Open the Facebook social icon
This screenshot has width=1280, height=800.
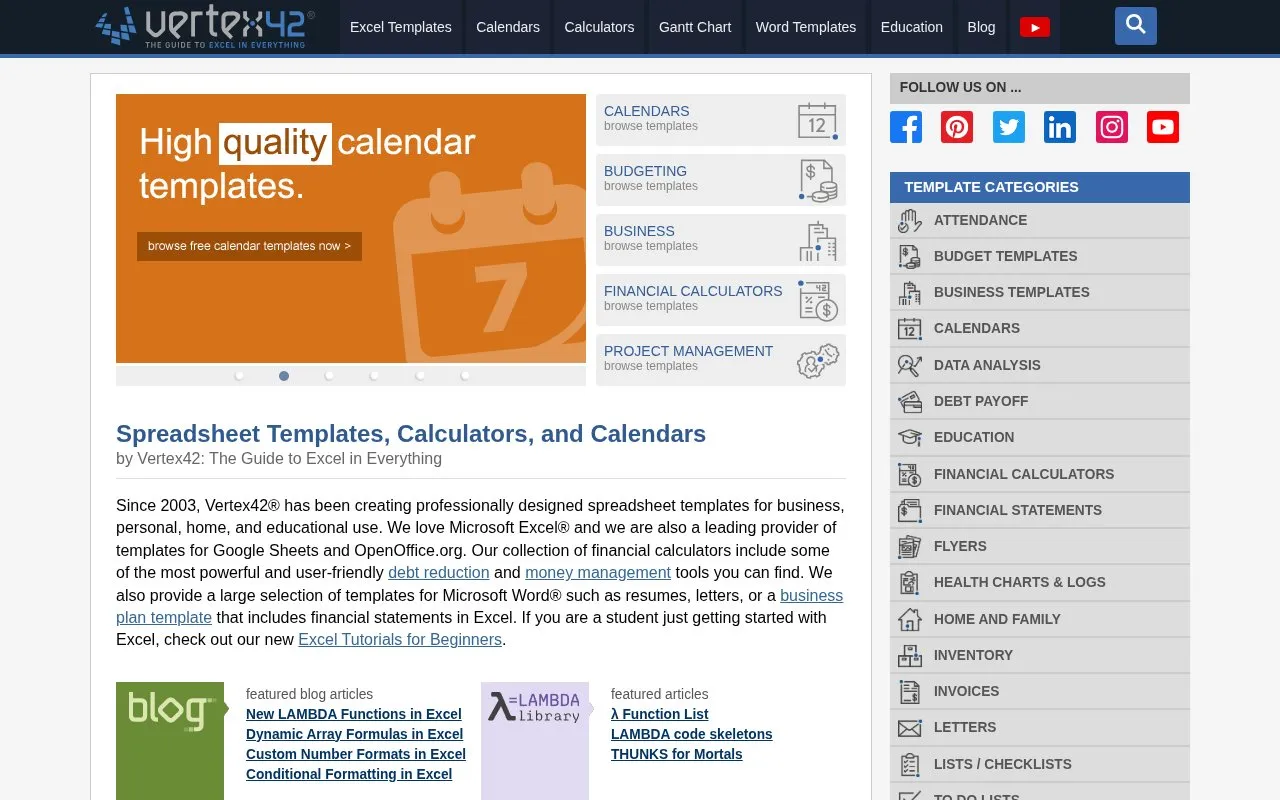click(906, 127)
